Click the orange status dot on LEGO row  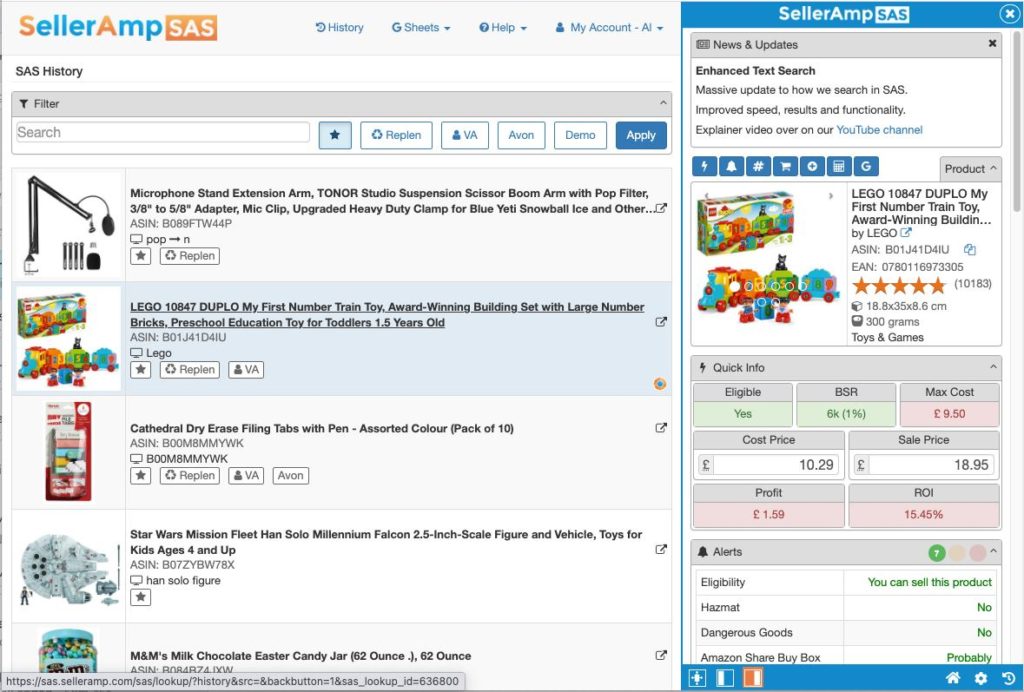660,384
